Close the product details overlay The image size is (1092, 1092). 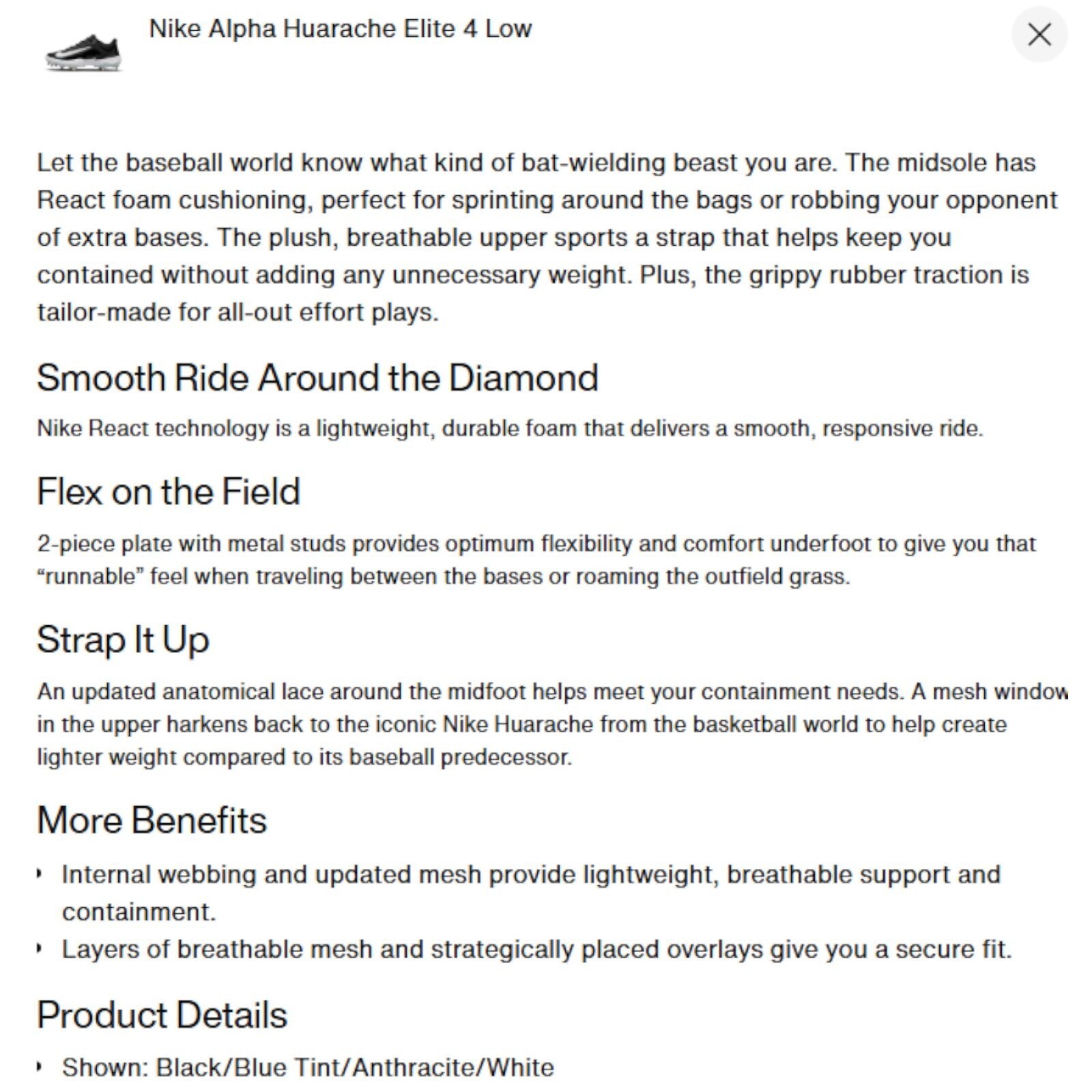pos(1039,34)
